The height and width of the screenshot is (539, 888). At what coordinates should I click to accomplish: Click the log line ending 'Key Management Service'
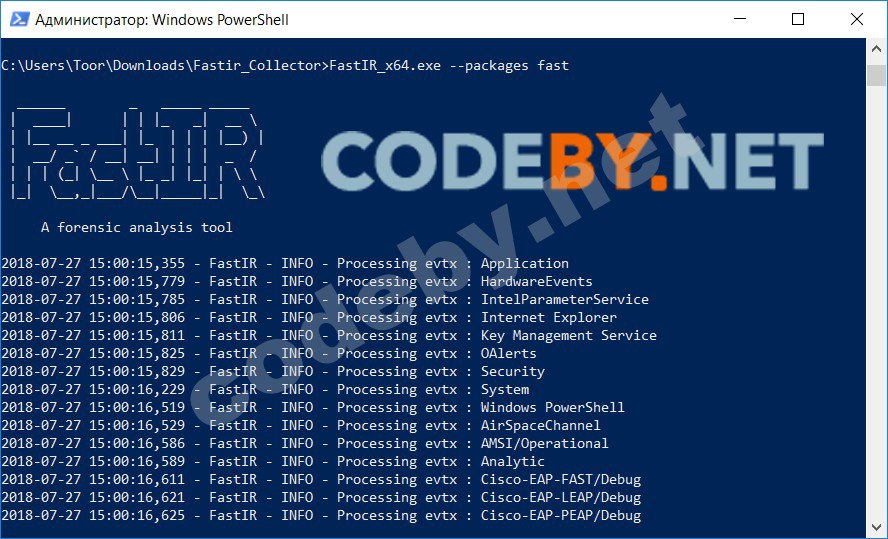point(329,336)
